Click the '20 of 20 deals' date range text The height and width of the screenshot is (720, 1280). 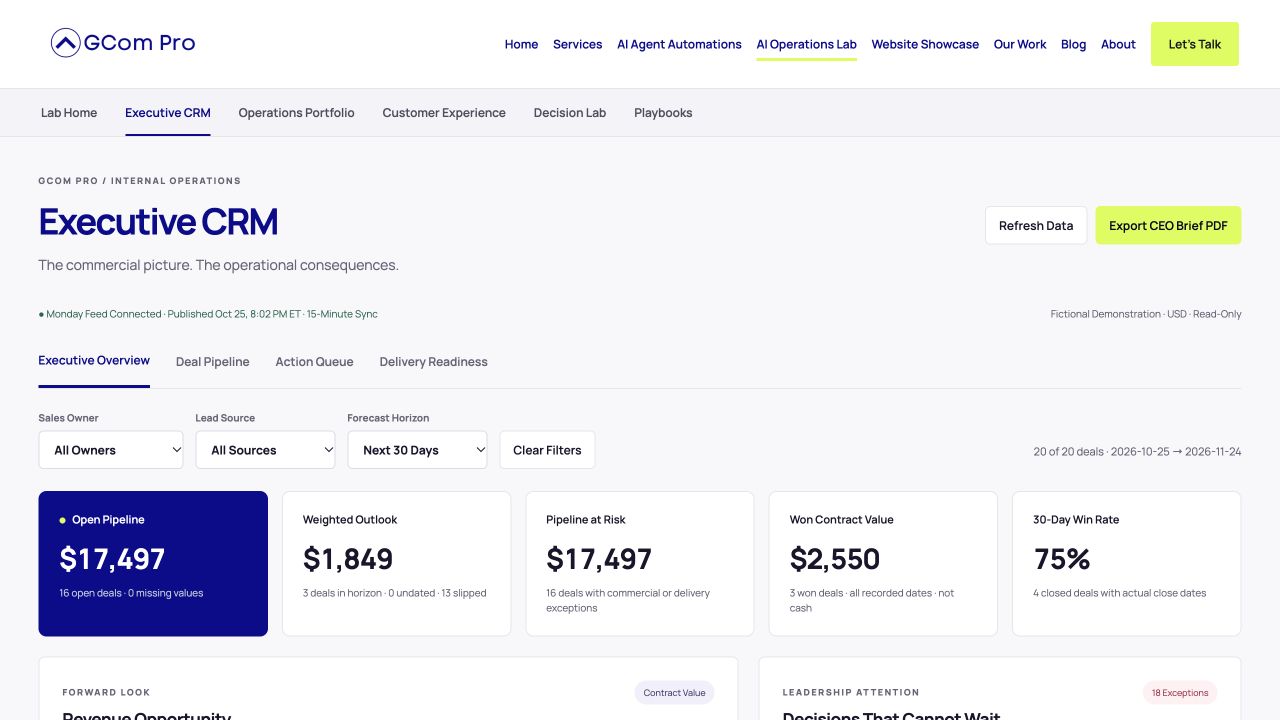(1138, 451)
